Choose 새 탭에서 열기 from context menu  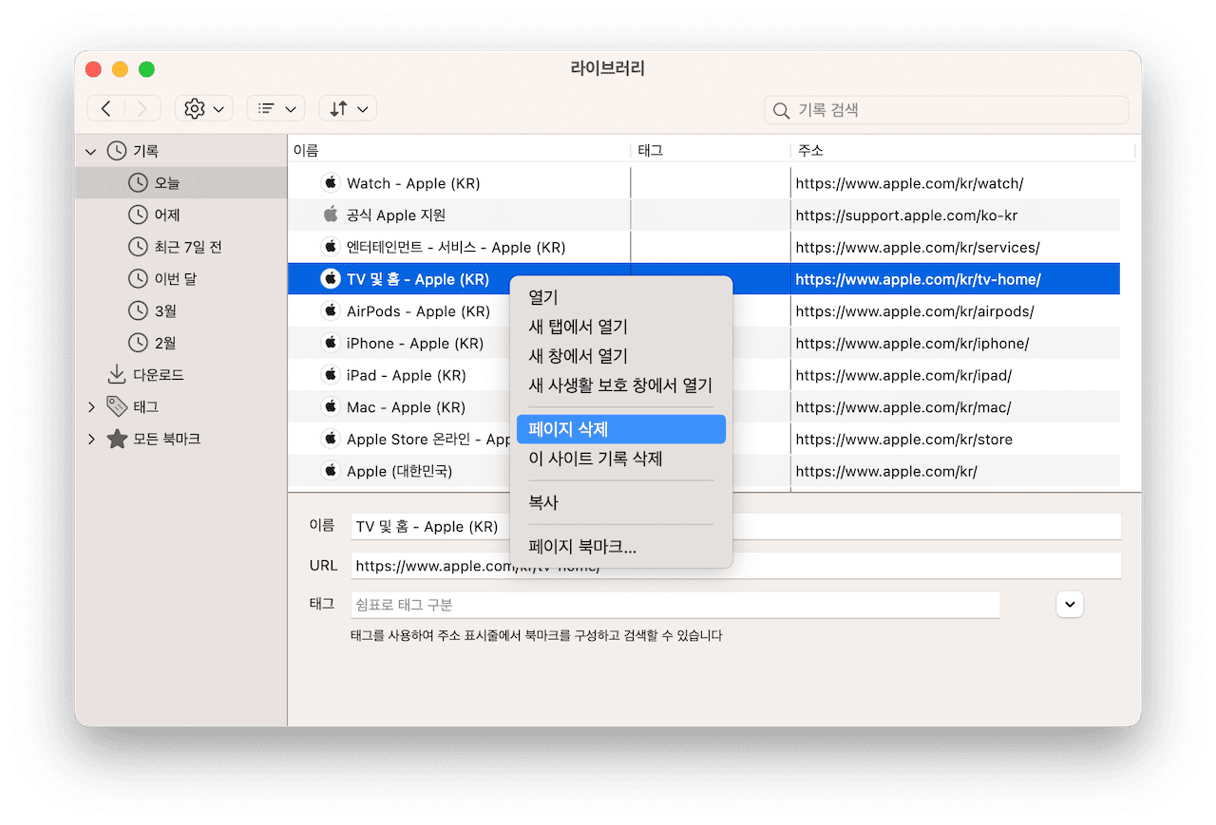(621, 326)
